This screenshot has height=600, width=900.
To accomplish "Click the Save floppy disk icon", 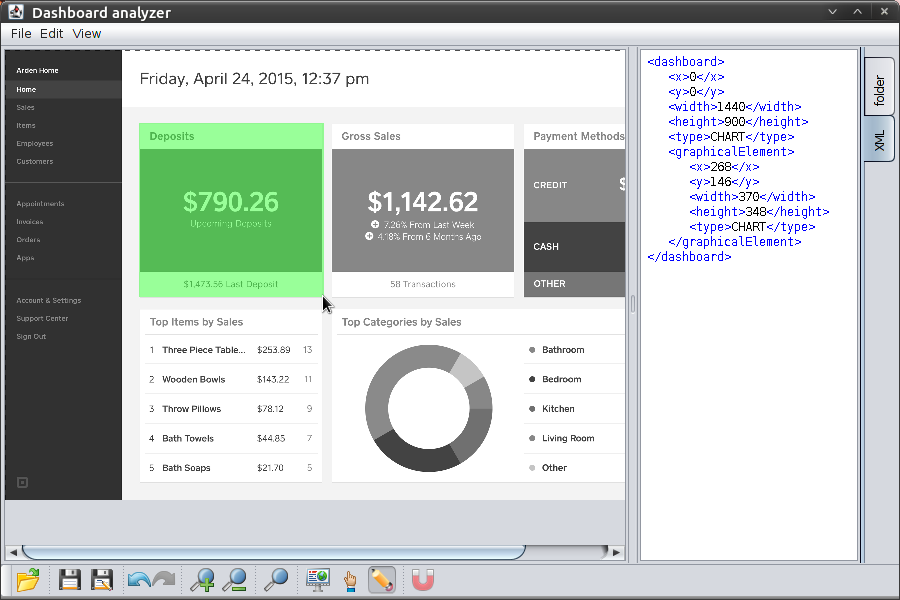I will 69,579.
